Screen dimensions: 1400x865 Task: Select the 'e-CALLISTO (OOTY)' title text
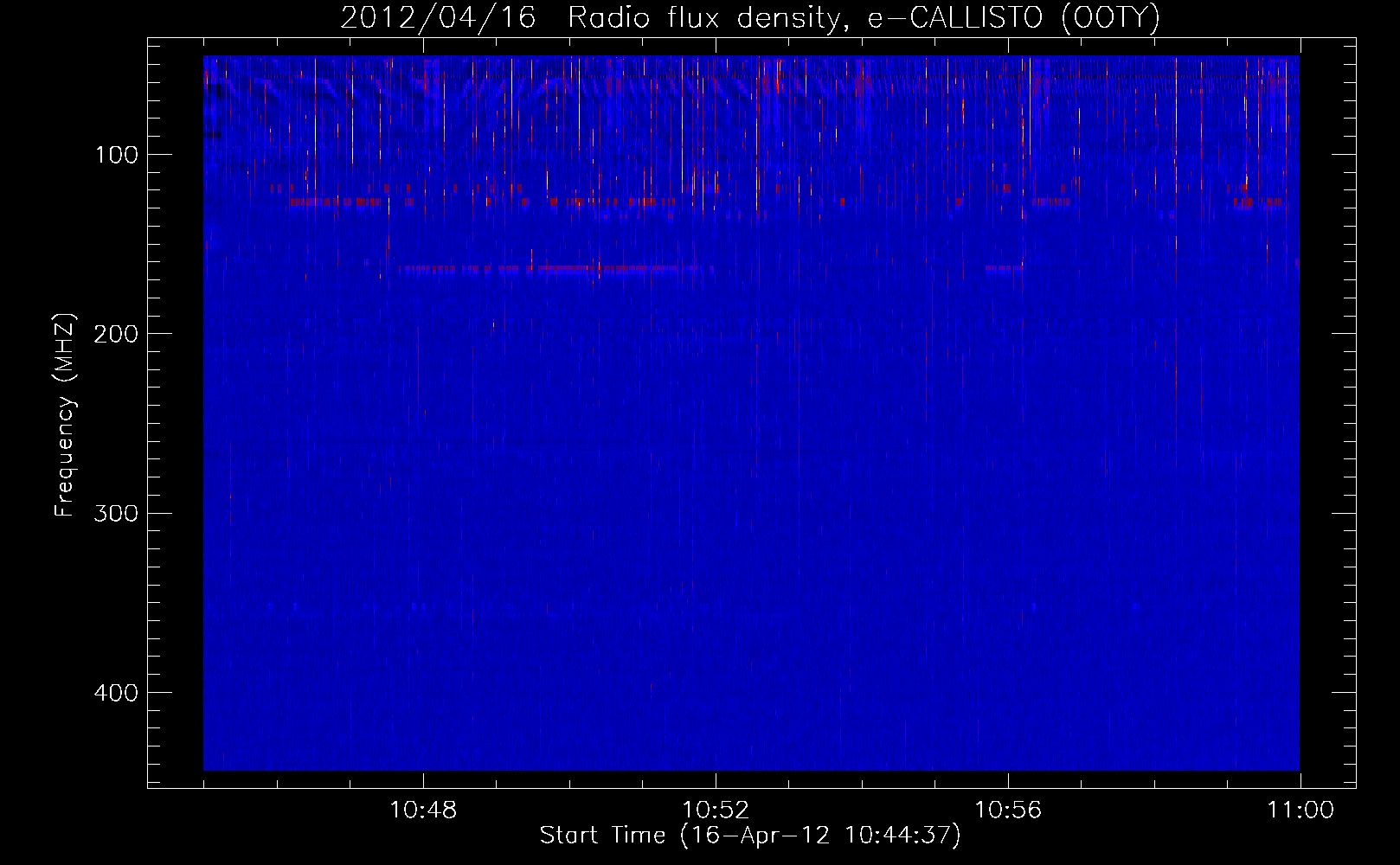click(1014, 18)
